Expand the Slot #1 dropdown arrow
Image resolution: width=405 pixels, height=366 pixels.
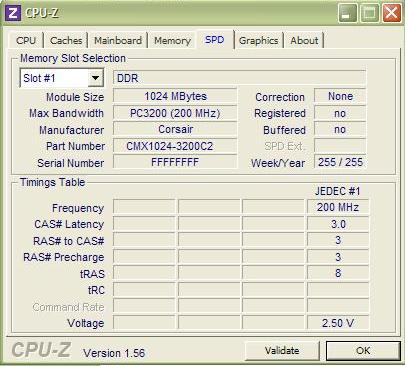pos(96,78)
